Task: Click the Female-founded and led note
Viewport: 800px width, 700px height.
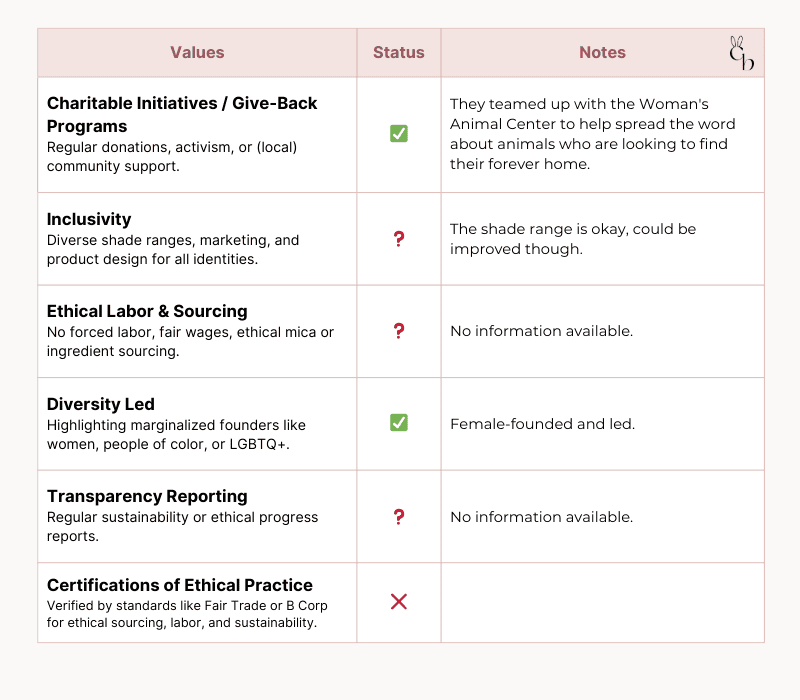Action: click(542, 424)
